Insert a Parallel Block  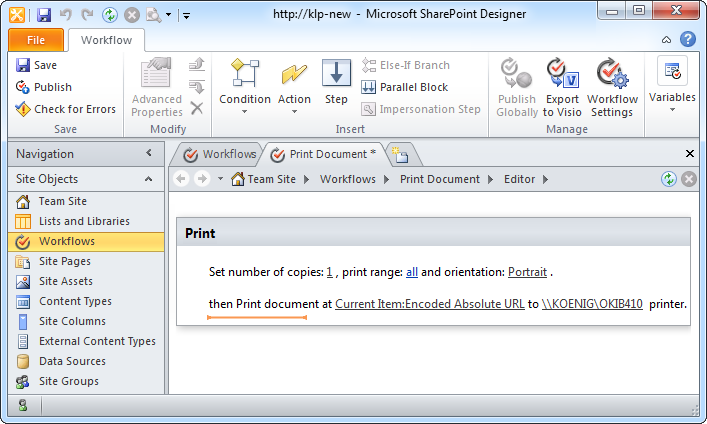(405, 87)
